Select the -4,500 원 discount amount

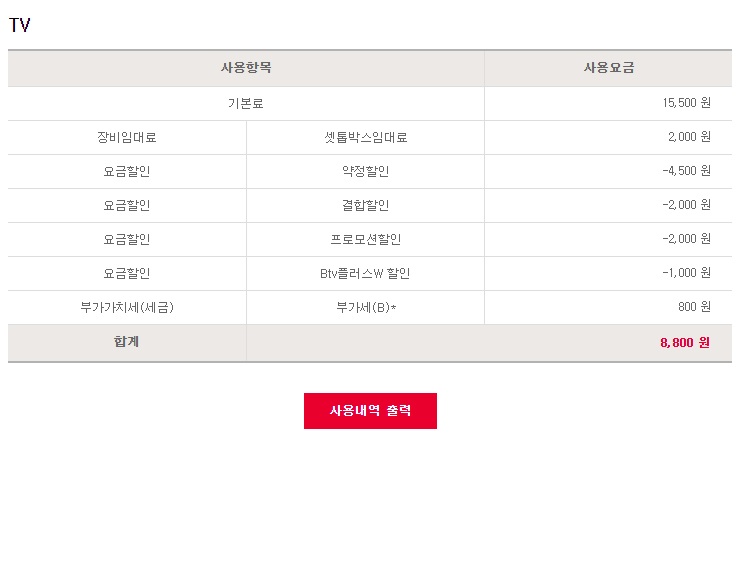685,171
